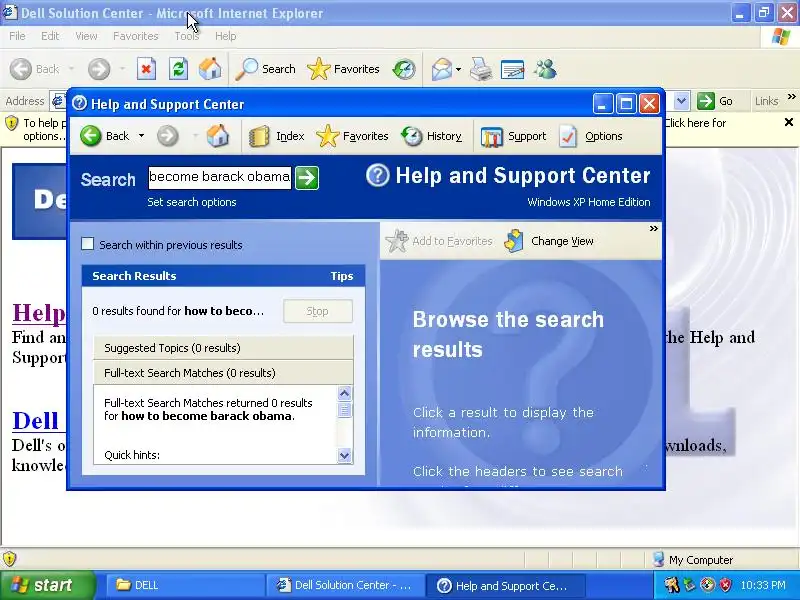This screenshot has height=600, width=800.
Task: Open Tools menu in Internet Explorer
Action: [187, 36]
